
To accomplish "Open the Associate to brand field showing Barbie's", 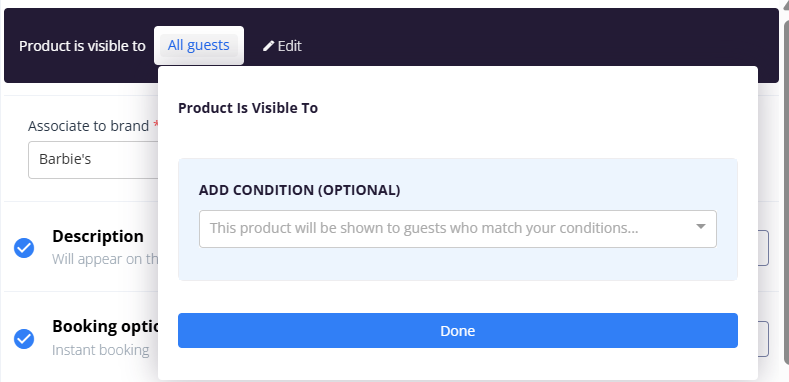I will 93,160.
